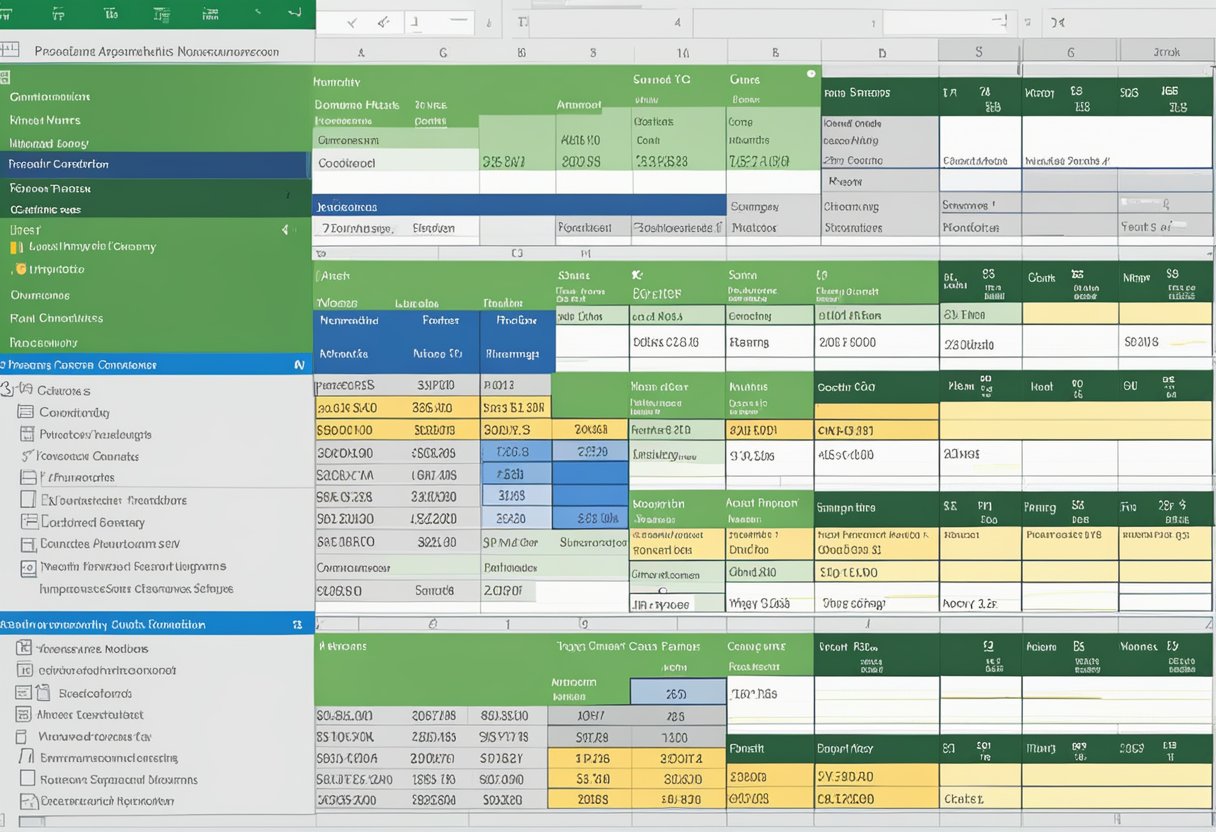Collapse the lower blue 'Rumation' section header

296,624
